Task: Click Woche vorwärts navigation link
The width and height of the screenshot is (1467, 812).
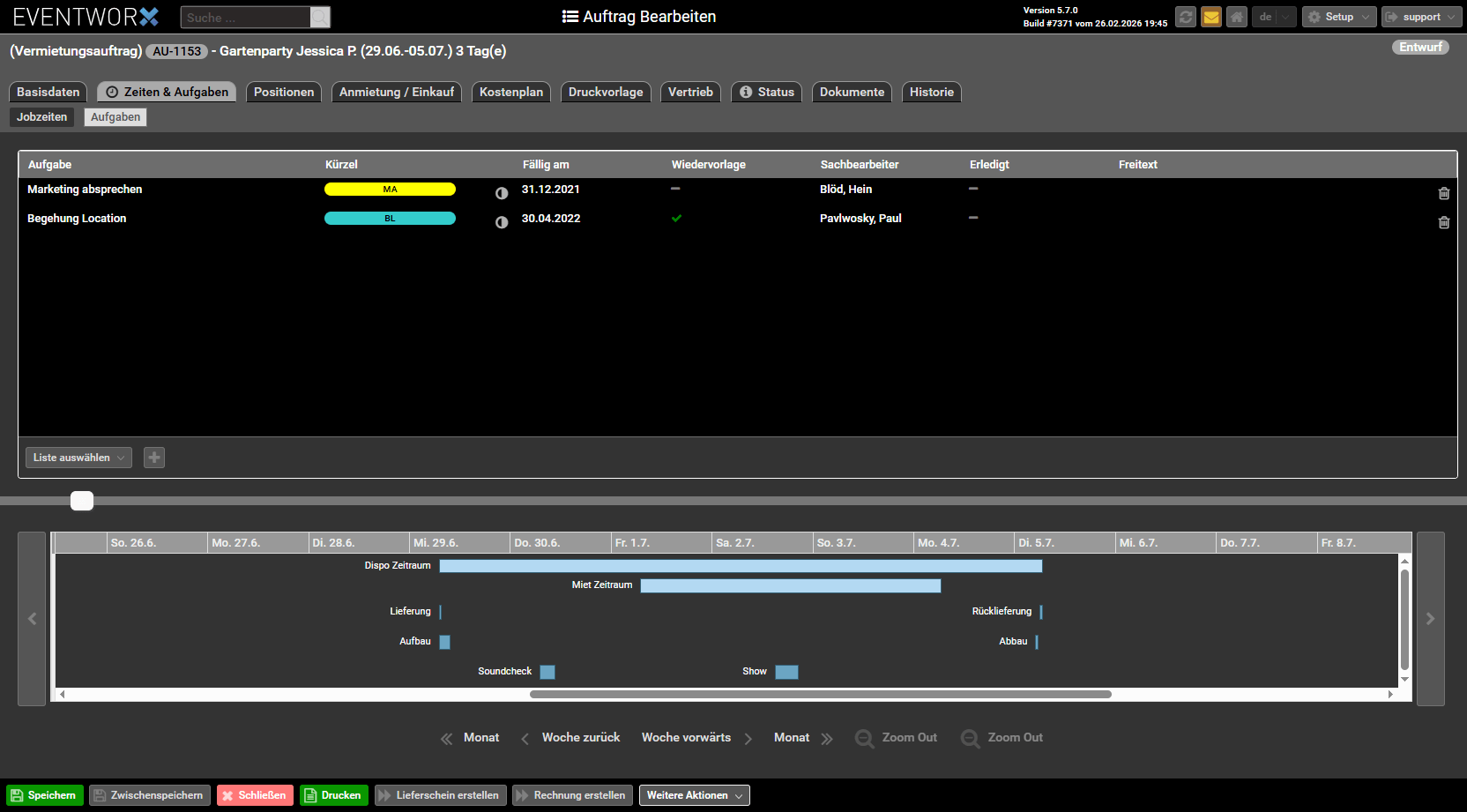Action: 687,738
